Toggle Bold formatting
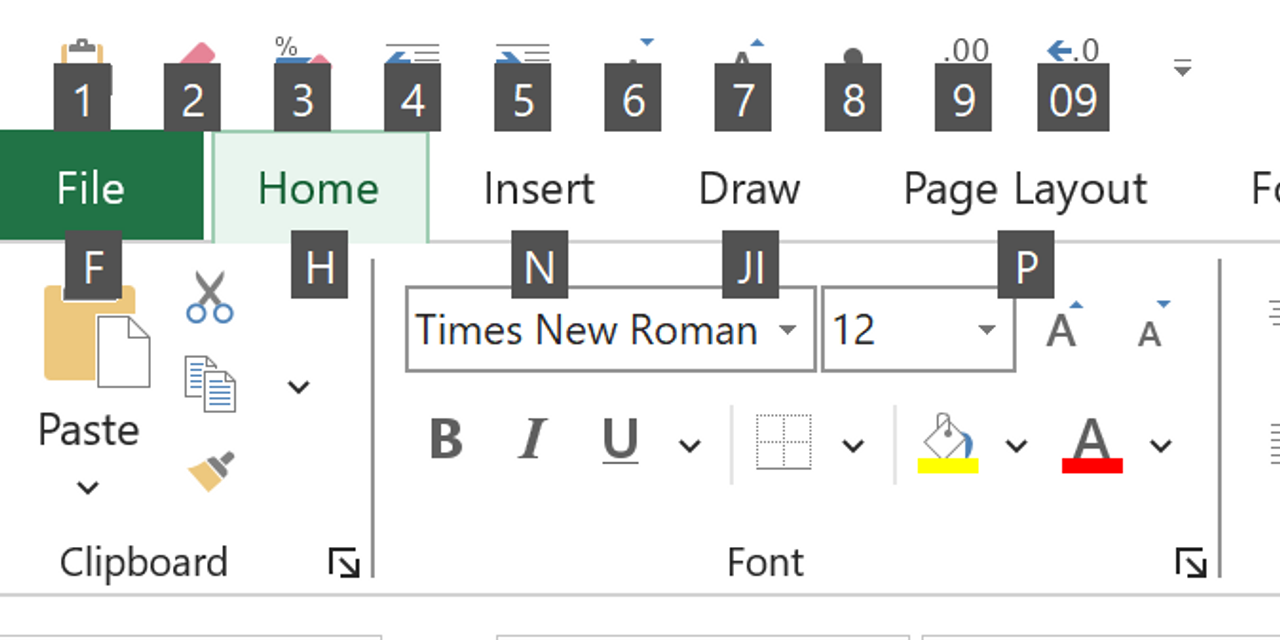Image resolution: width=1280 pixels, height=640 pixels. coord(446,440)
